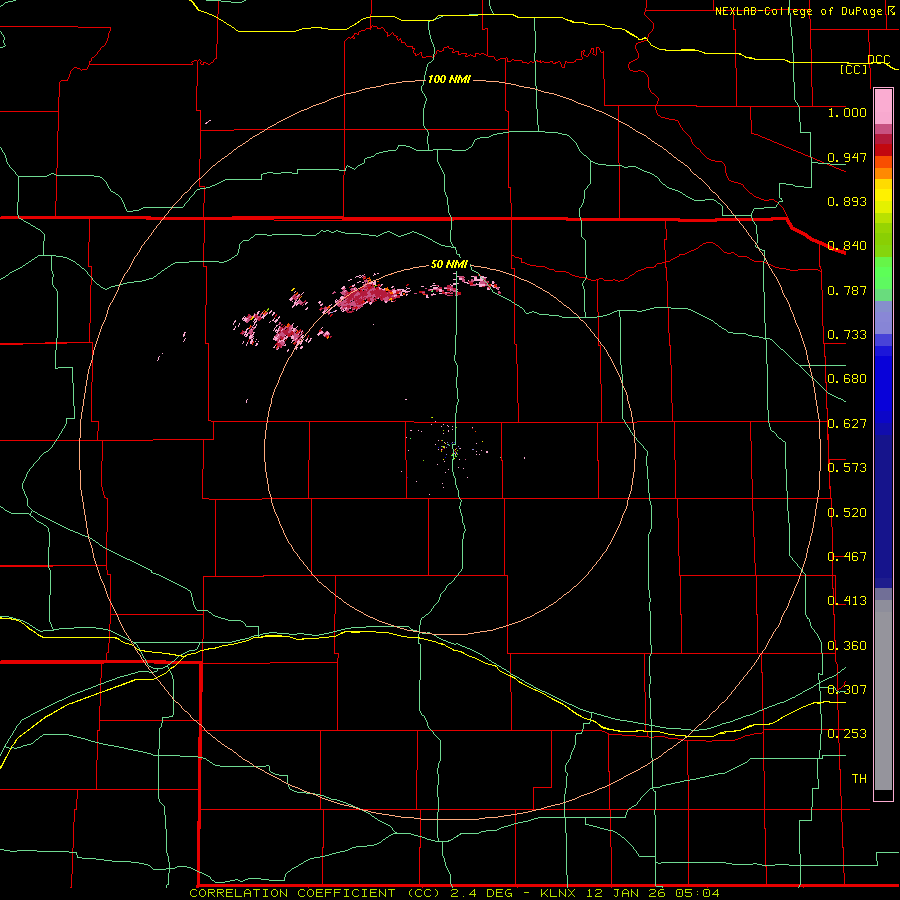Click the gray color bar segment
This screenshot has width=900, height=900.
pyautogui.click(x=883, y=695)
